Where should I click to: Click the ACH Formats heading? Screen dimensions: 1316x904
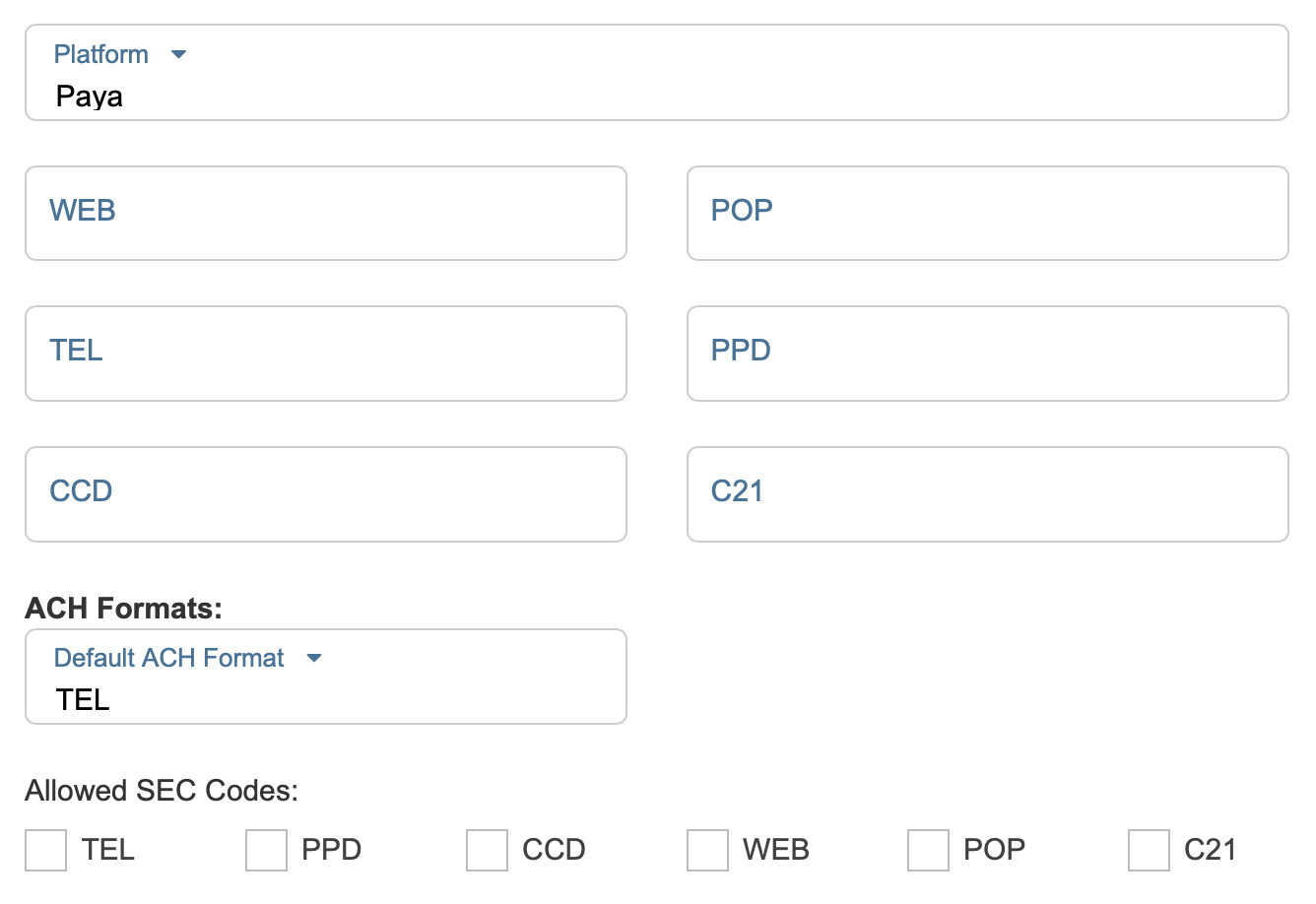pyautogui.click(x=123, y=609)
